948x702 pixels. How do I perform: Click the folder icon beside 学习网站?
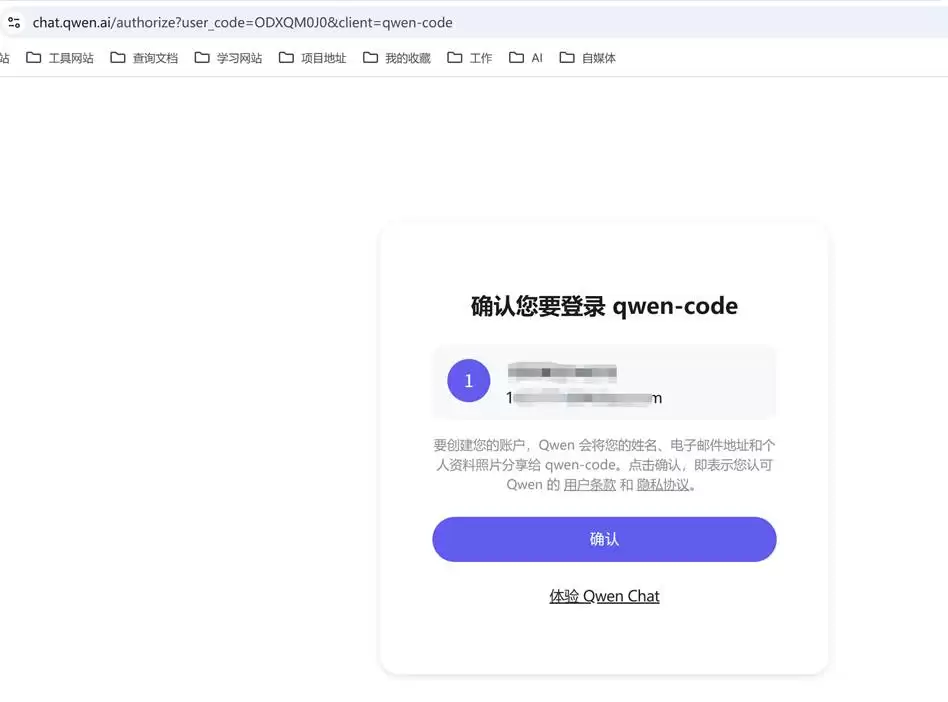click(x=202, y=58)
